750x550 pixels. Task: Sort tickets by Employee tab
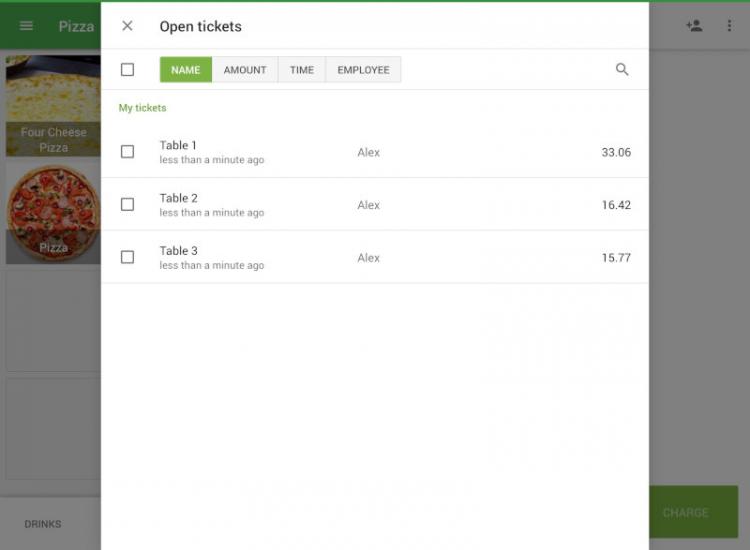363,70
